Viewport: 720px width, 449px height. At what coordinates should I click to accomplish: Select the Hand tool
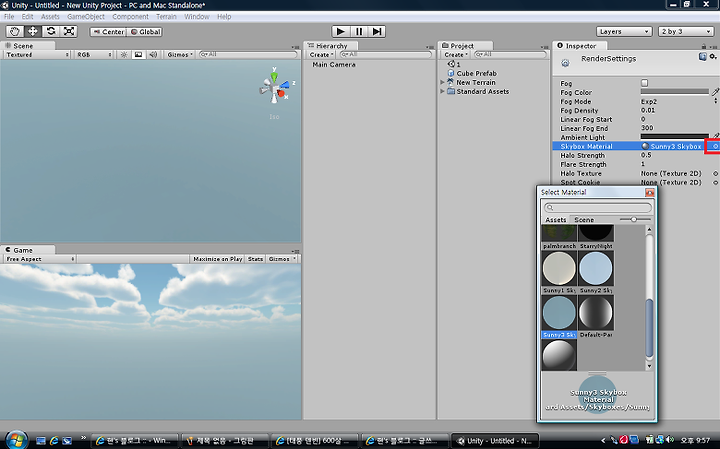14,31
